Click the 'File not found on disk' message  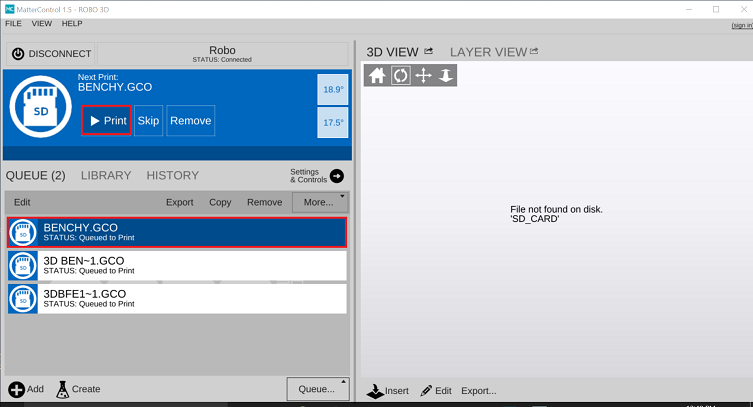pyautogui.click(x=556, y=214)
